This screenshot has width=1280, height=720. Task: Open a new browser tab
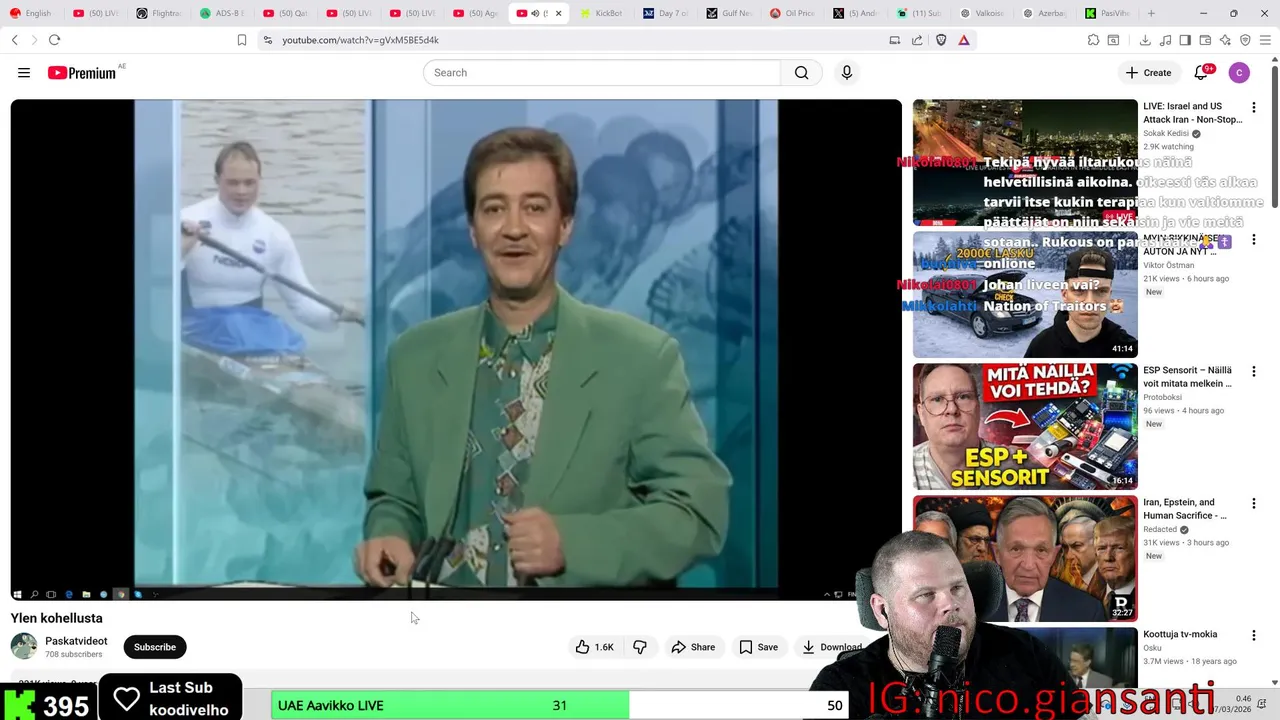[x=1151, y=13]
